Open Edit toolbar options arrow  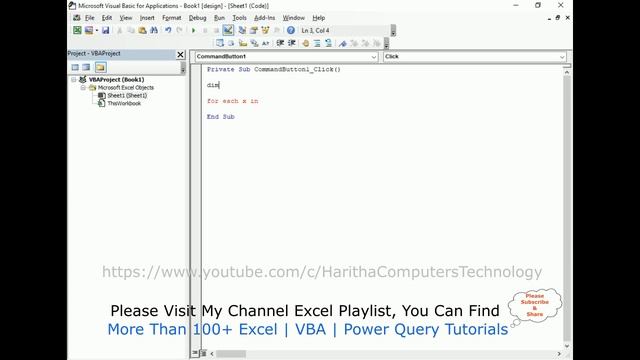(x=386, y=43)
